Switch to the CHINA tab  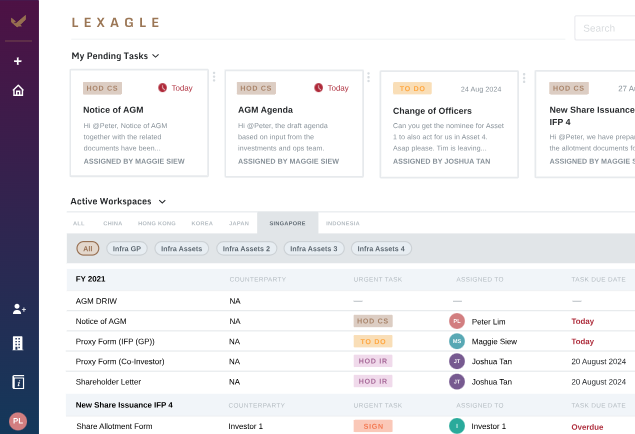(113, 223)
